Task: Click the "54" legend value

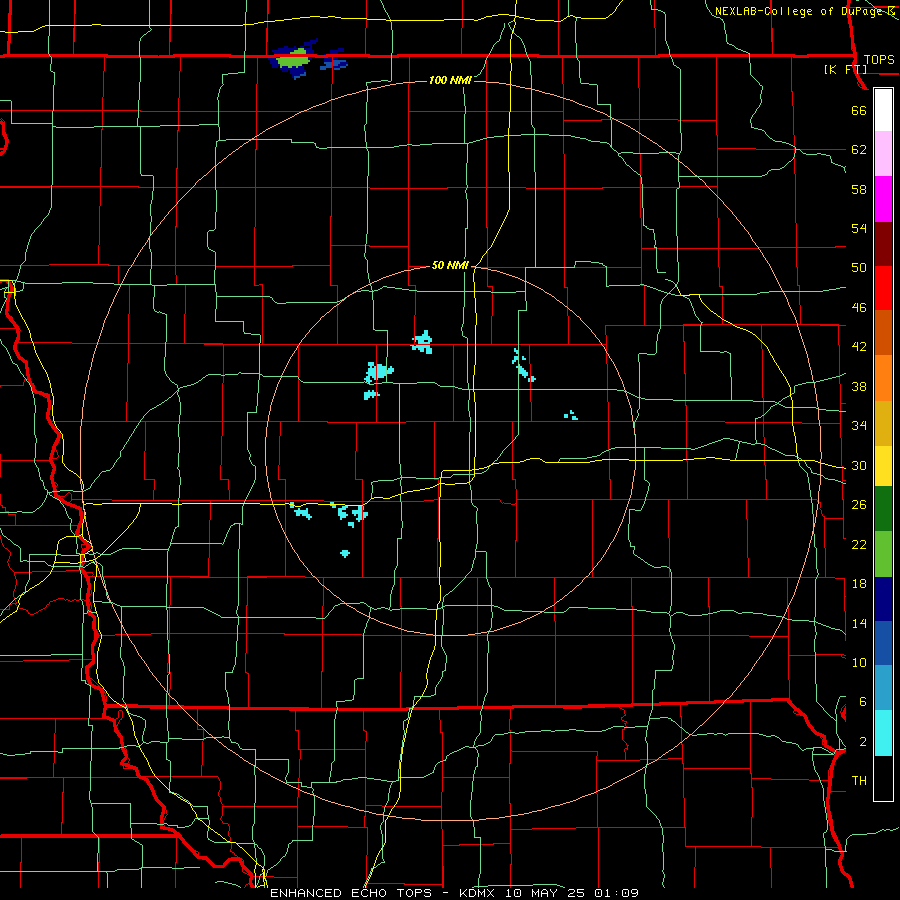Action: [x=859, y=228]
